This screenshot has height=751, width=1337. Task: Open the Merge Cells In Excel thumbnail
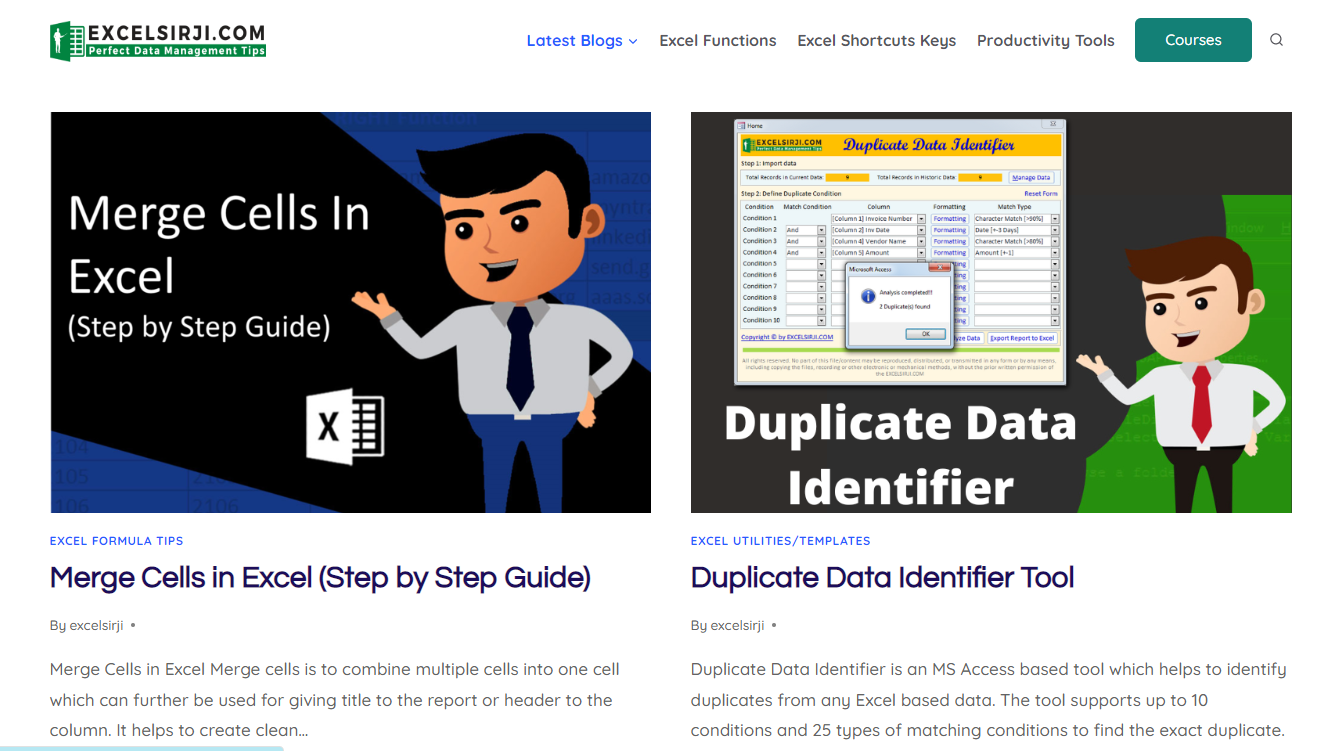pos(351,312)
